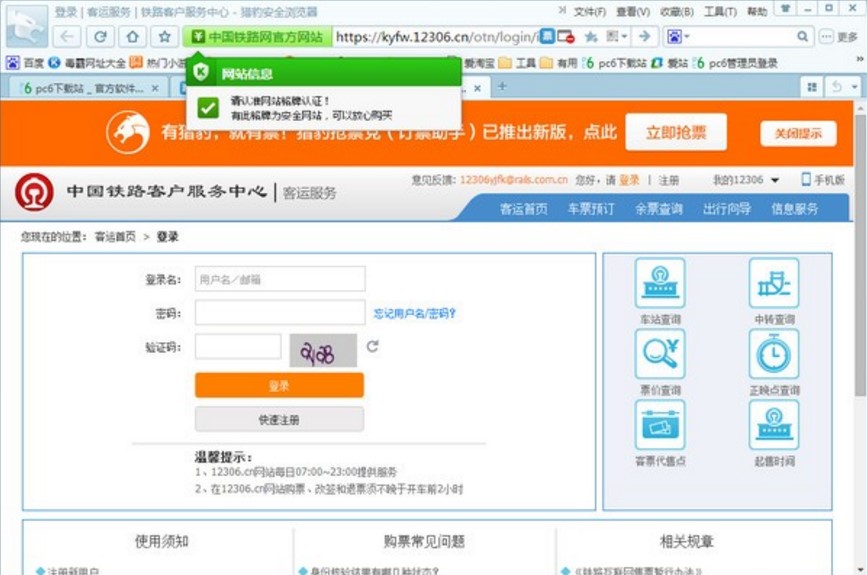Viewport: 867px width, 575px height.
Task: Click the 注册 link in header
Action: tap(668, 180)
